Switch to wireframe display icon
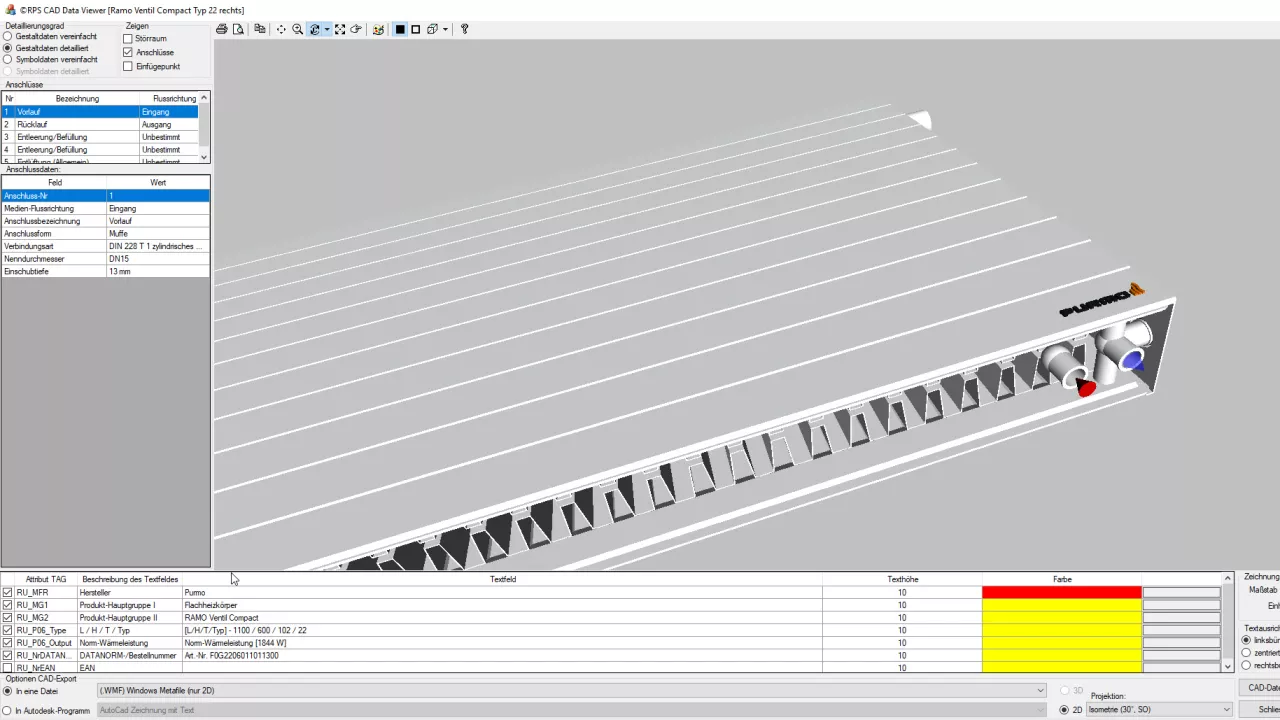 415,29
